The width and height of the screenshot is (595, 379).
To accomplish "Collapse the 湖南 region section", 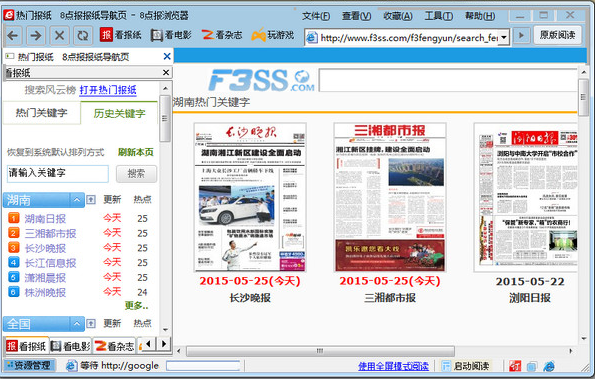I will pos(77,200).
